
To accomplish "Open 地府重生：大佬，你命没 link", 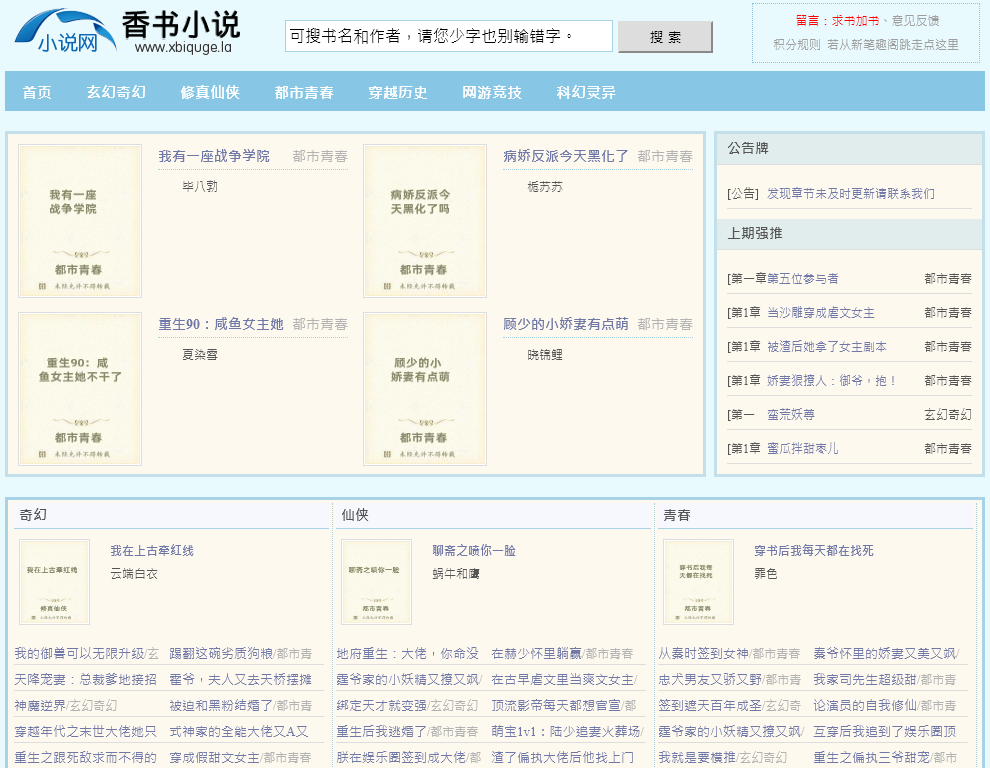I will (407, 654).
